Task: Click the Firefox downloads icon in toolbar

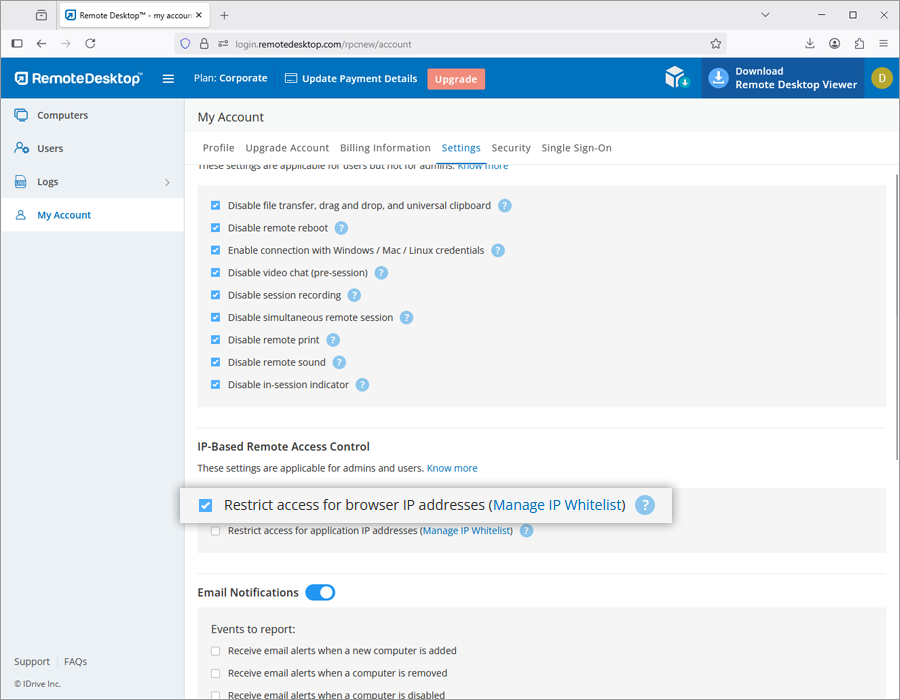Action: point(810,44)
